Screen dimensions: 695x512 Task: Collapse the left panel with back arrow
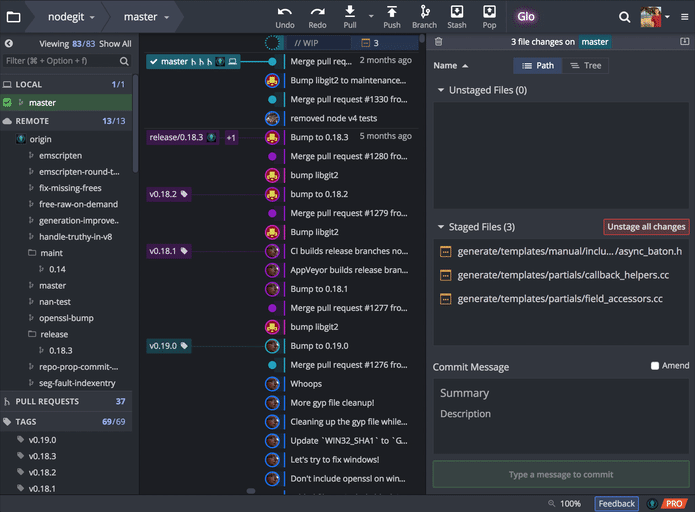click(8, 43)
